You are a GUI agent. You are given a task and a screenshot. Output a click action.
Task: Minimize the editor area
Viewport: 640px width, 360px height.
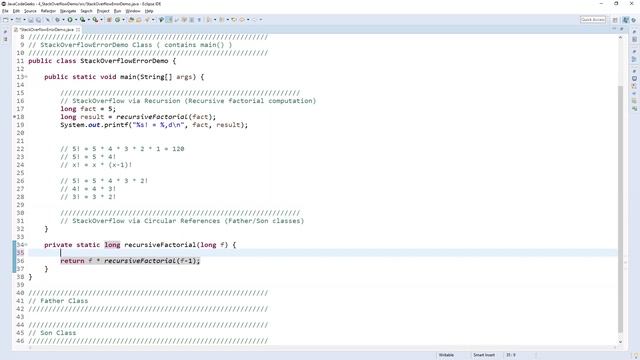pos(614,29)
